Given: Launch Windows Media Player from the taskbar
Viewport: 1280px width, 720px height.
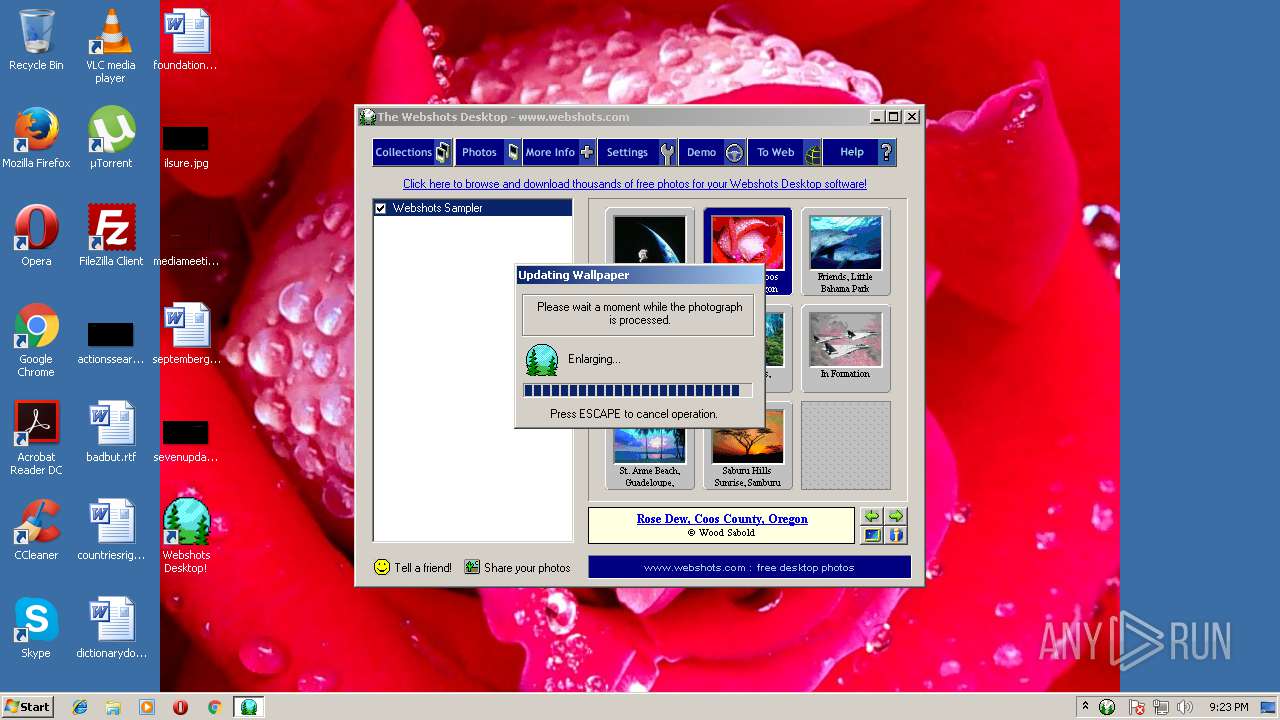Looking at the screenshot, I should pos(147,707).
